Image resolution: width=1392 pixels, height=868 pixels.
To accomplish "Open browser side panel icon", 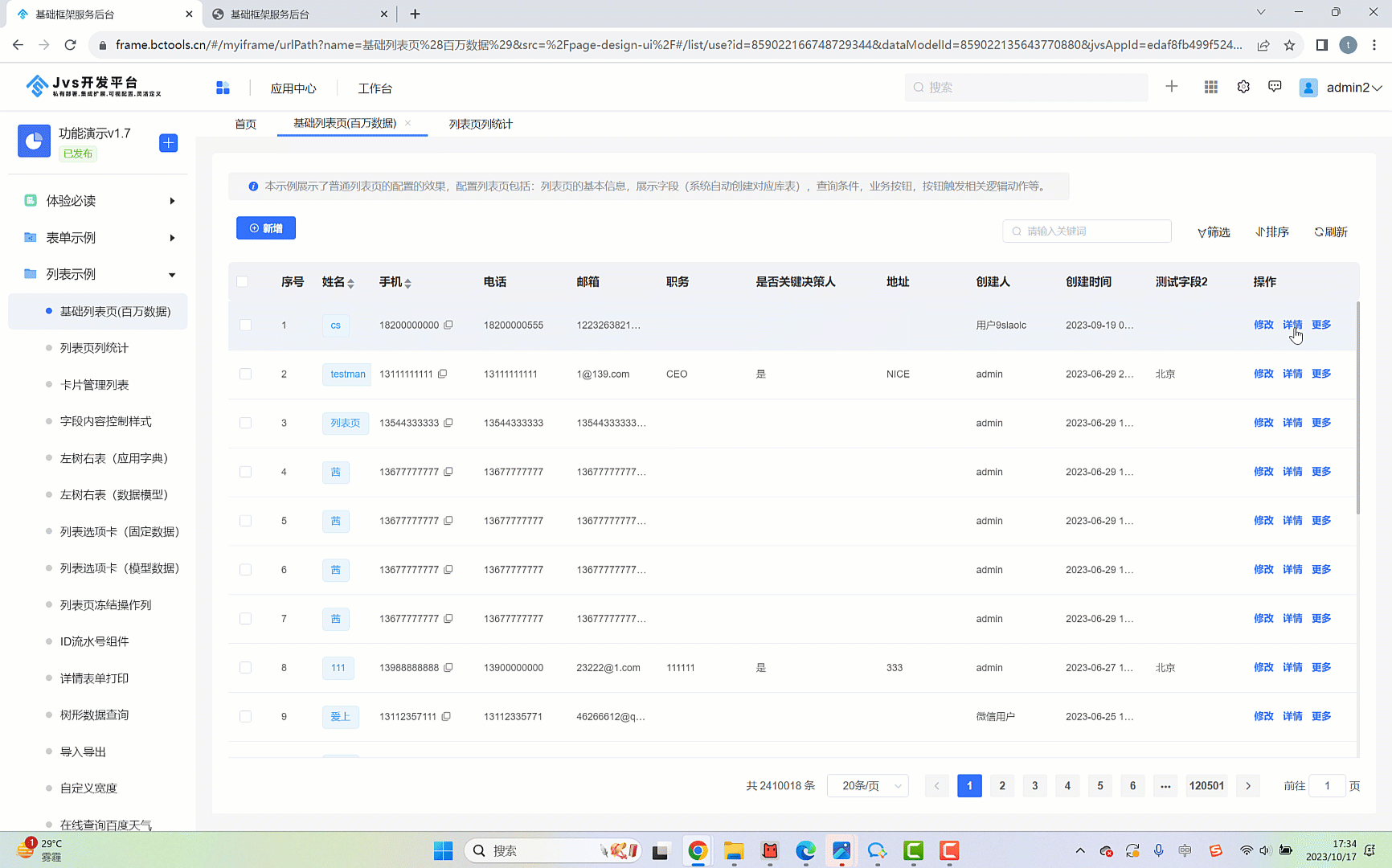I will [x=1322, y=45].
